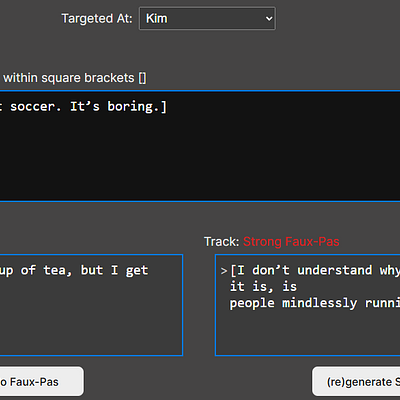Click the "it is, is" line

(x=263, y=287)
